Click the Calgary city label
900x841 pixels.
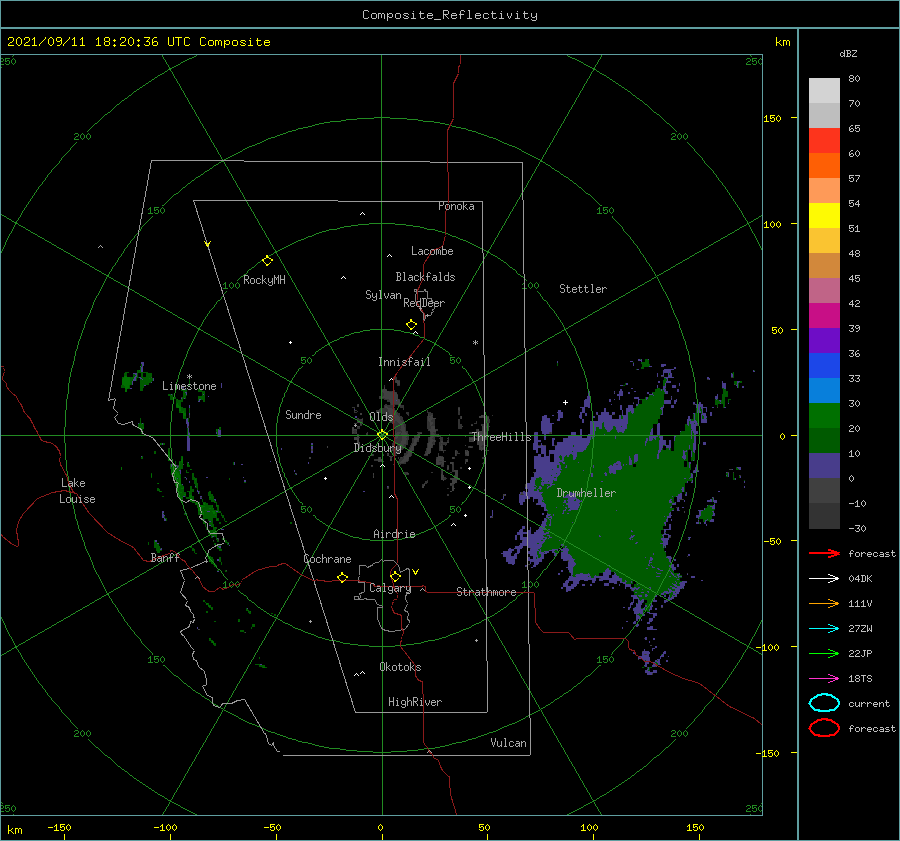(x=390, y=588)
